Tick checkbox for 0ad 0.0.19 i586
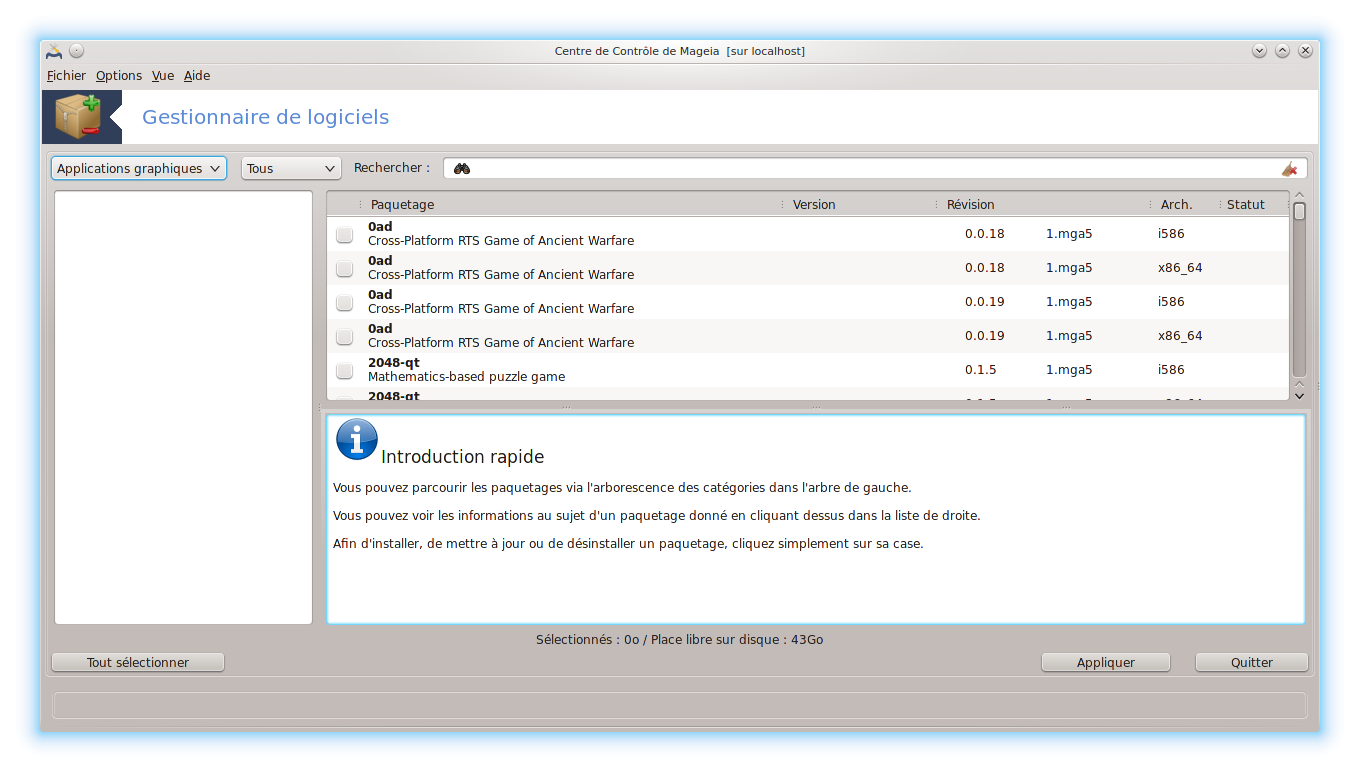 [x=344, y=302]
